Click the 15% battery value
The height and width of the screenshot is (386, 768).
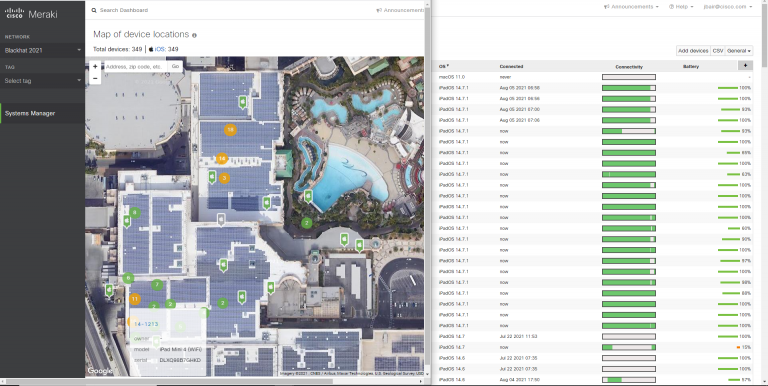(746, 347)
